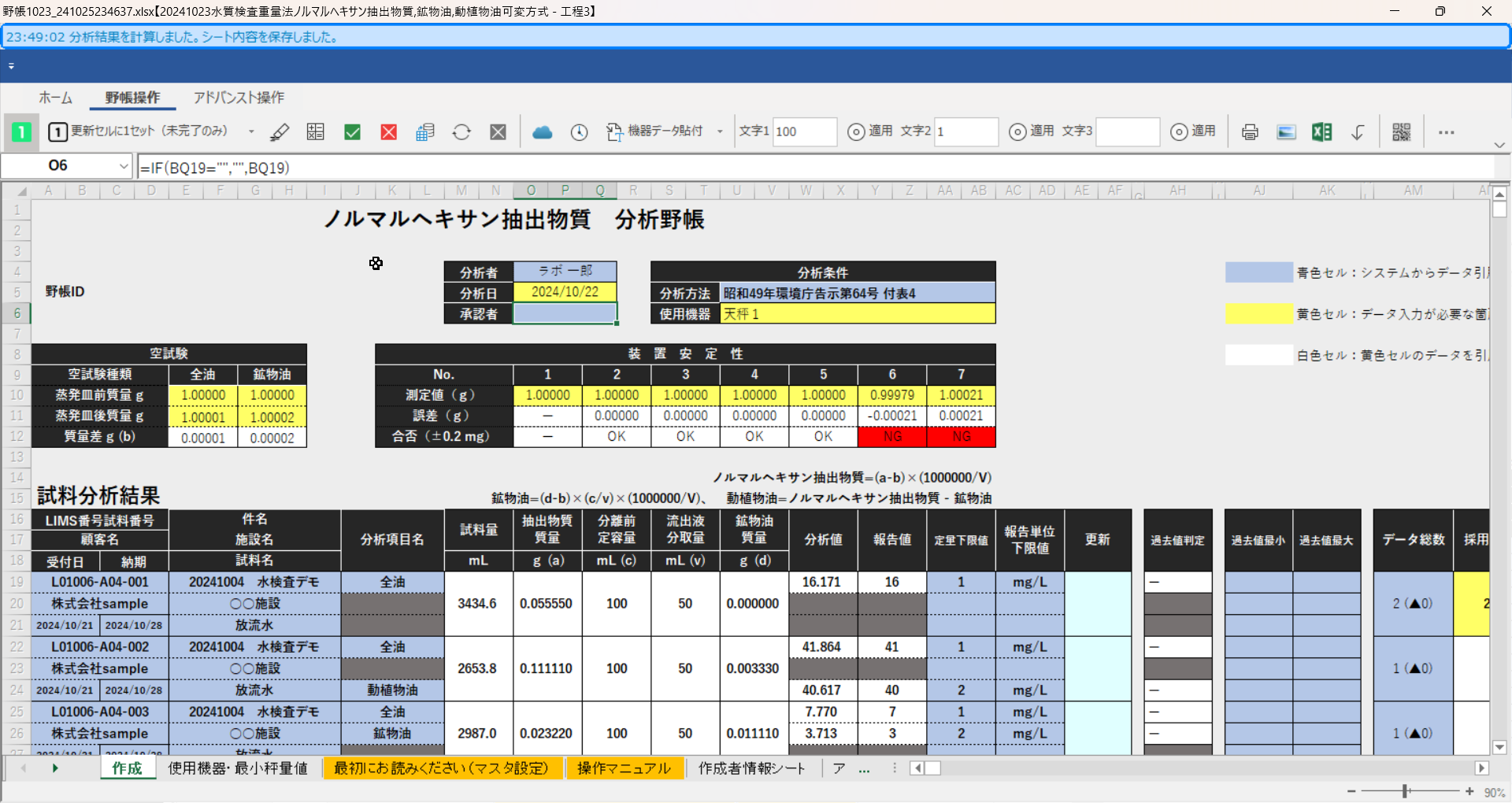Click the green checkmark icon
The width and height of the screenshot is (1512, 803).
(352, 131)
